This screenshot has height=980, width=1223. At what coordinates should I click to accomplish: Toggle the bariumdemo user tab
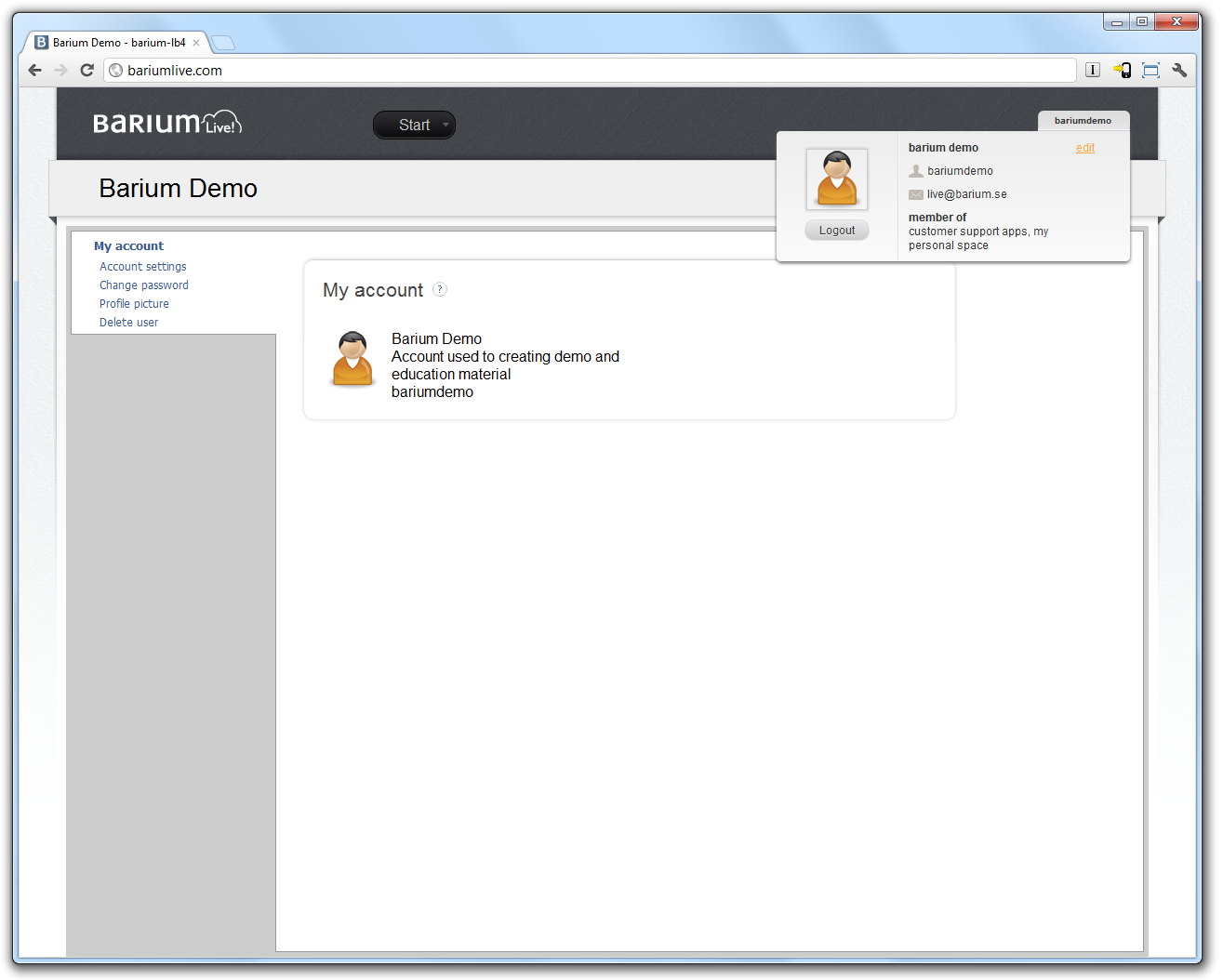(x=1083, y=120)
